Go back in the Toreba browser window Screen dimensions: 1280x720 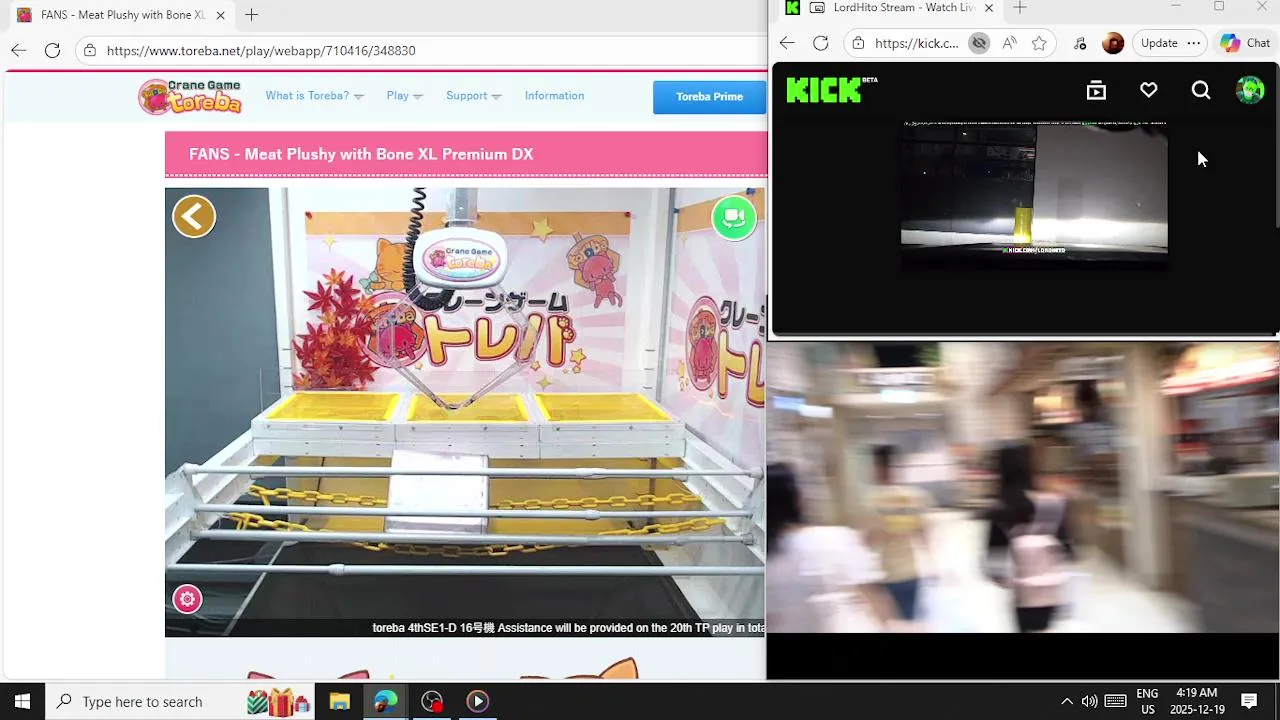pos(19,50)
